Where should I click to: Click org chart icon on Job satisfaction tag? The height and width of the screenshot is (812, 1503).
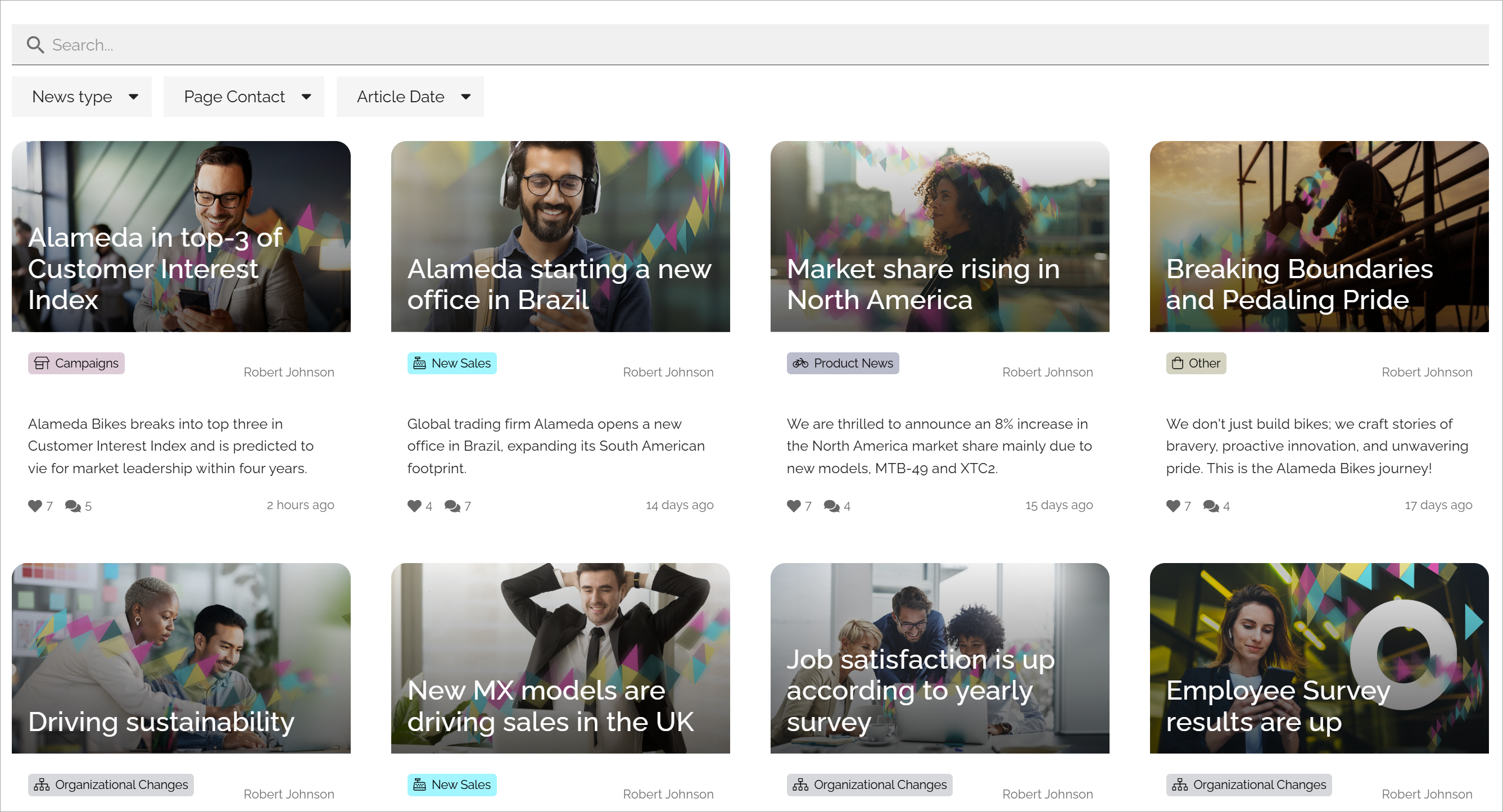pyautogui.click(x=800, y=785)
